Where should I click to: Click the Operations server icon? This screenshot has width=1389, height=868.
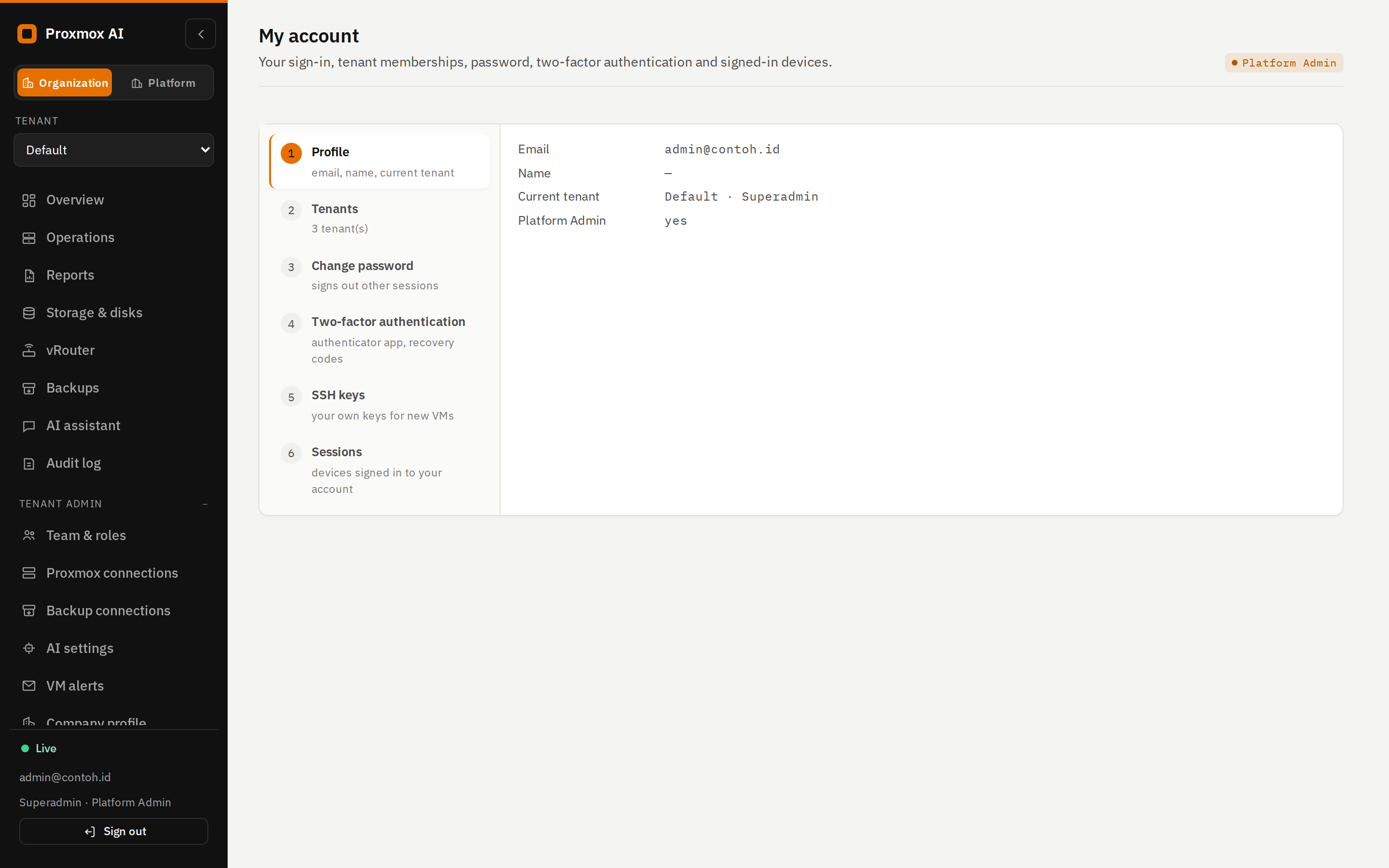(x=29, y=238)
